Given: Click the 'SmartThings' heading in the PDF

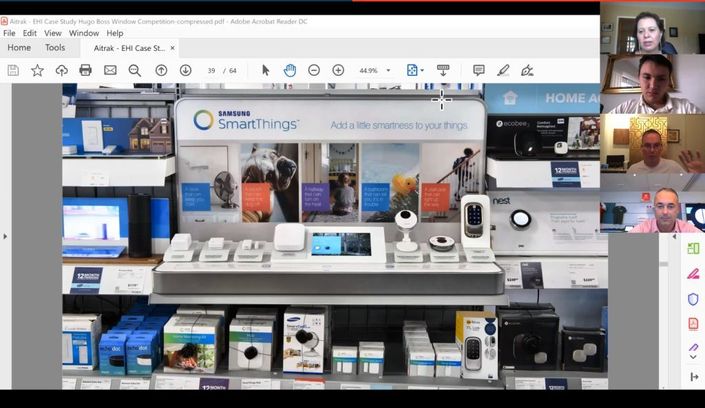Looking at the screenshot, I should click(258, 124).
